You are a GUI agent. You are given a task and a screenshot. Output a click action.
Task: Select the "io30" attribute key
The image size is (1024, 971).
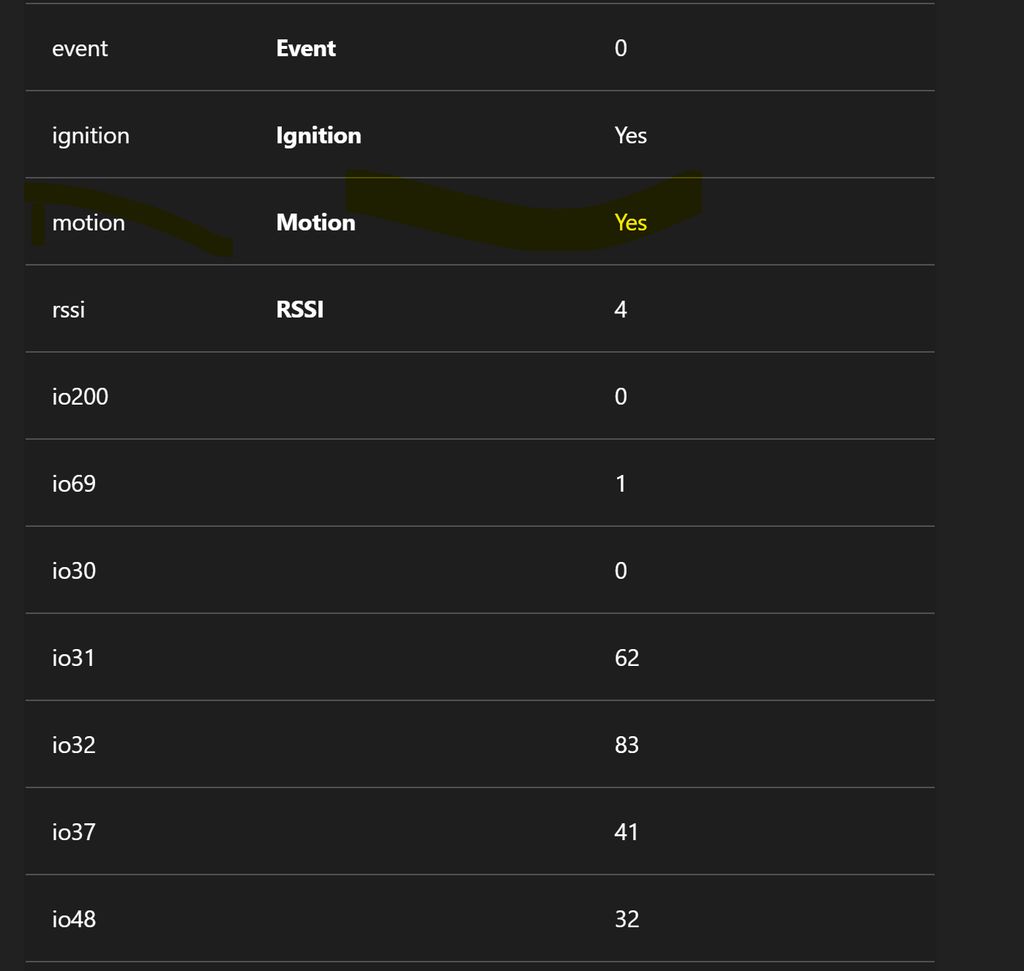(74, 570)
